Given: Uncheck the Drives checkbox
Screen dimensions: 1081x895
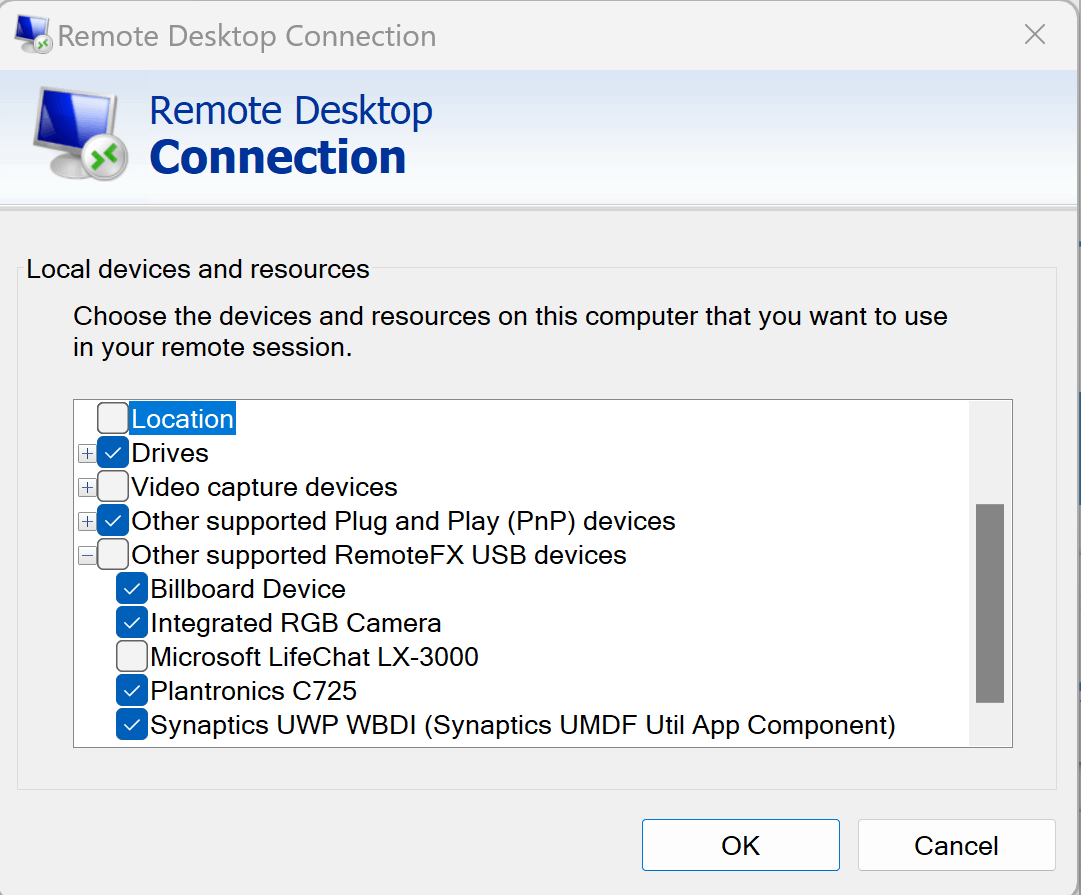Looking at the screenshot, I should tap(113, 453).
